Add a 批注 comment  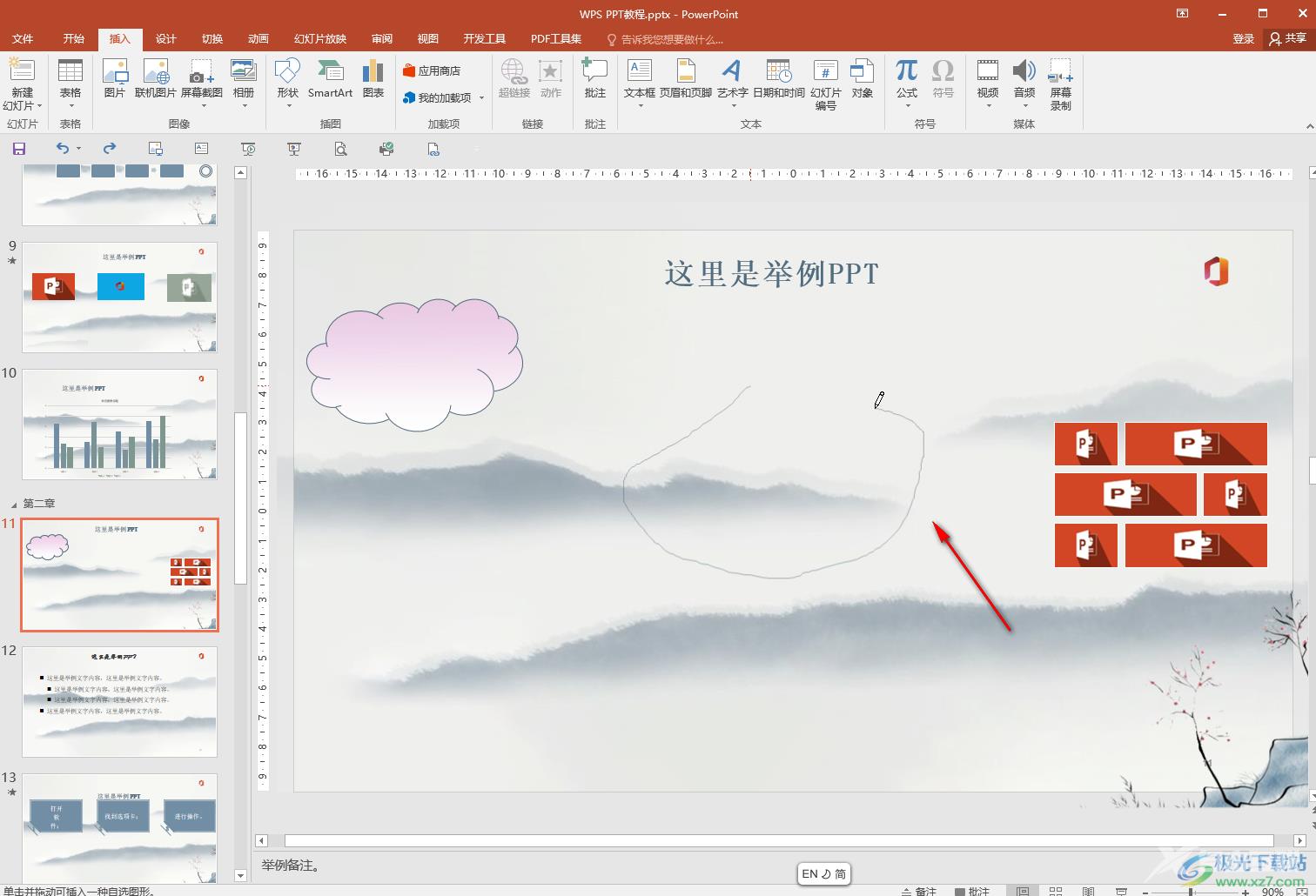point(595,78)
